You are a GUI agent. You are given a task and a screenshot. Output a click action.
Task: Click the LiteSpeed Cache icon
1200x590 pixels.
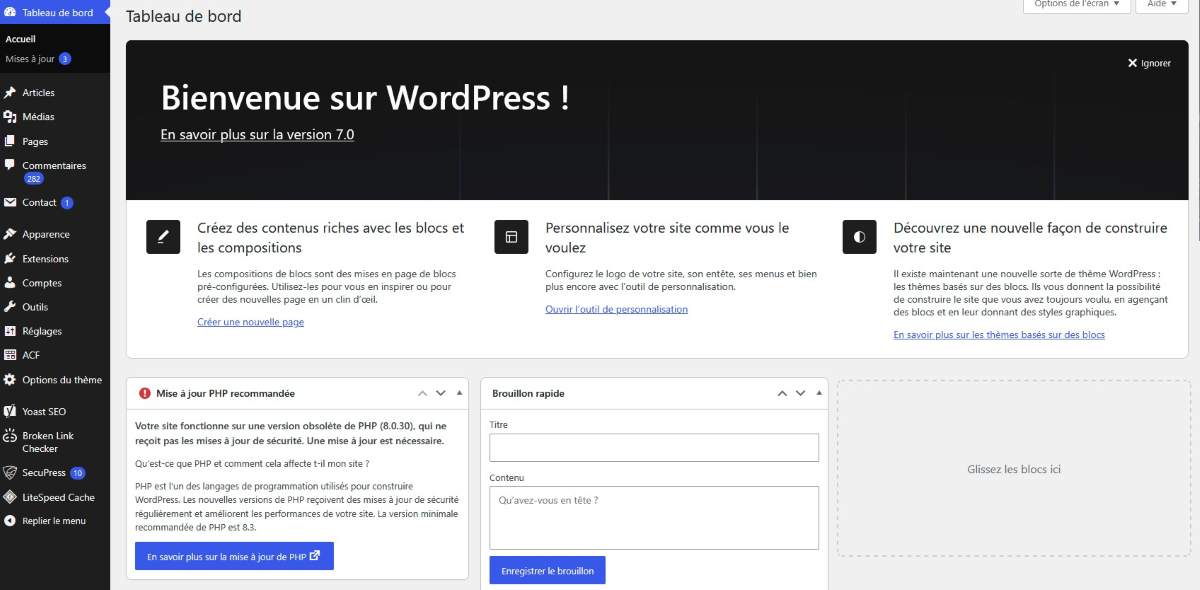pos(10,497)
